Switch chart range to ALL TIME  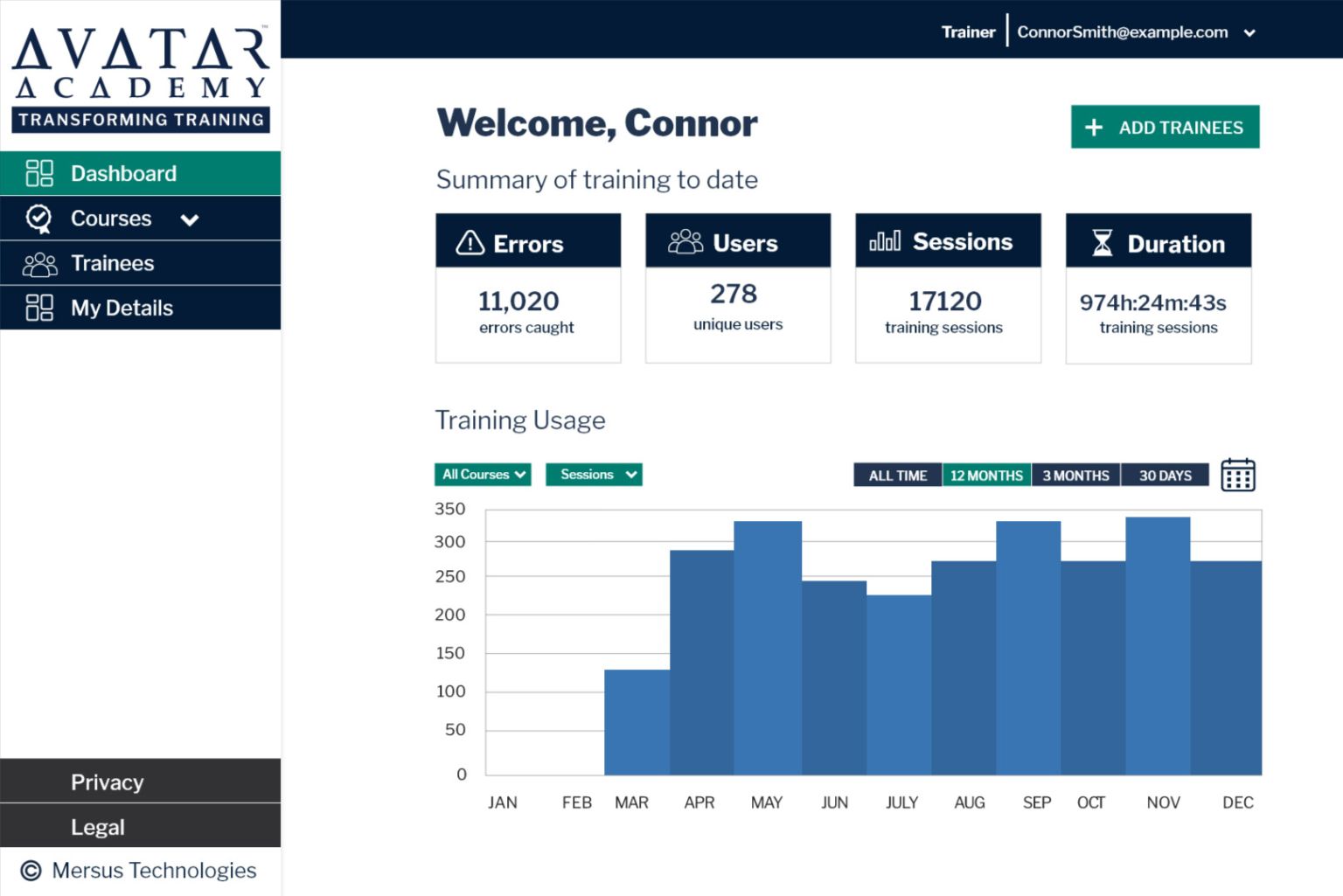click(897, 476)
